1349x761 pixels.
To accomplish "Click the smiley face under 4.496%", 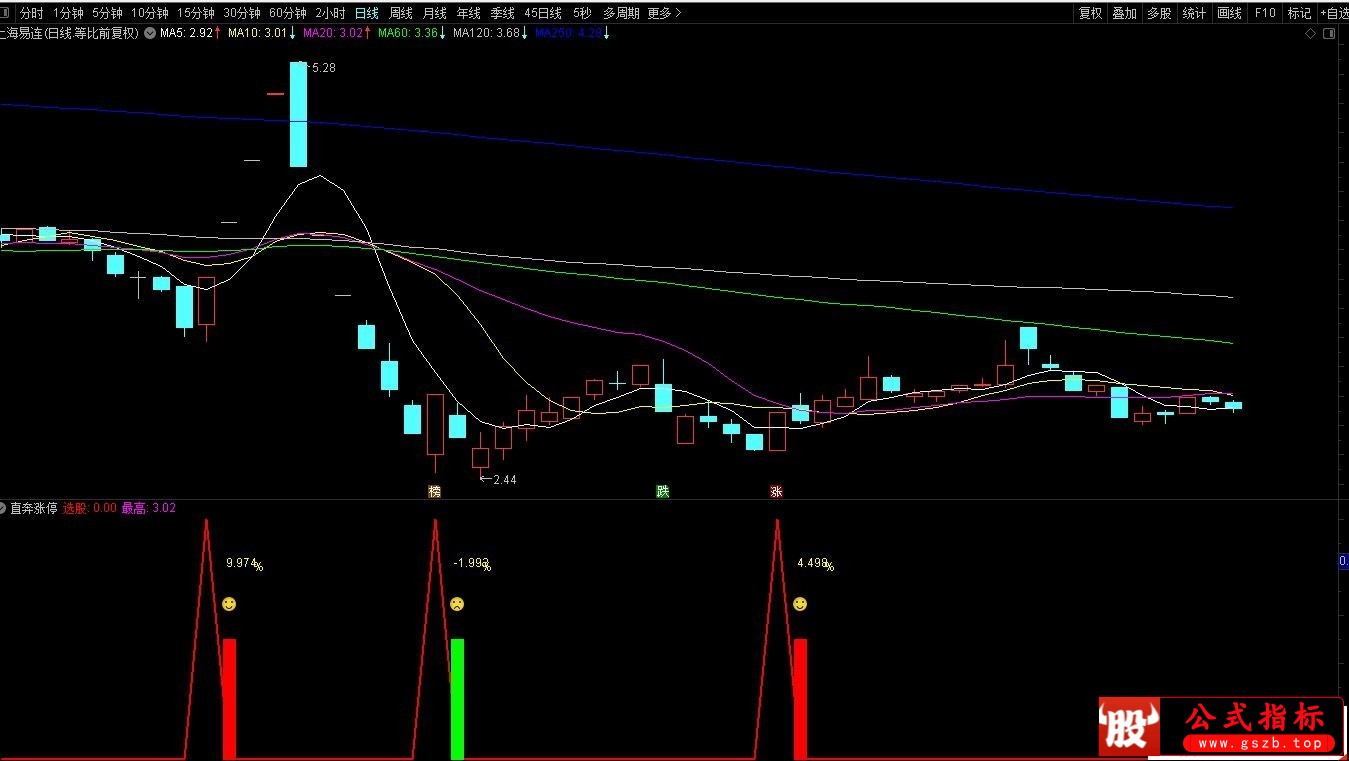I will click(x=799, y=604).
